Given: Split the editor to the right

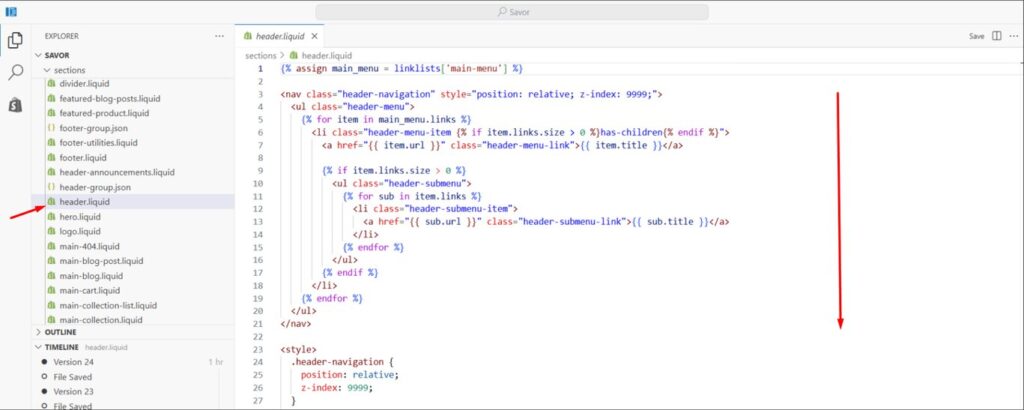Looking at the screenshot, I should tap(997, 36).
